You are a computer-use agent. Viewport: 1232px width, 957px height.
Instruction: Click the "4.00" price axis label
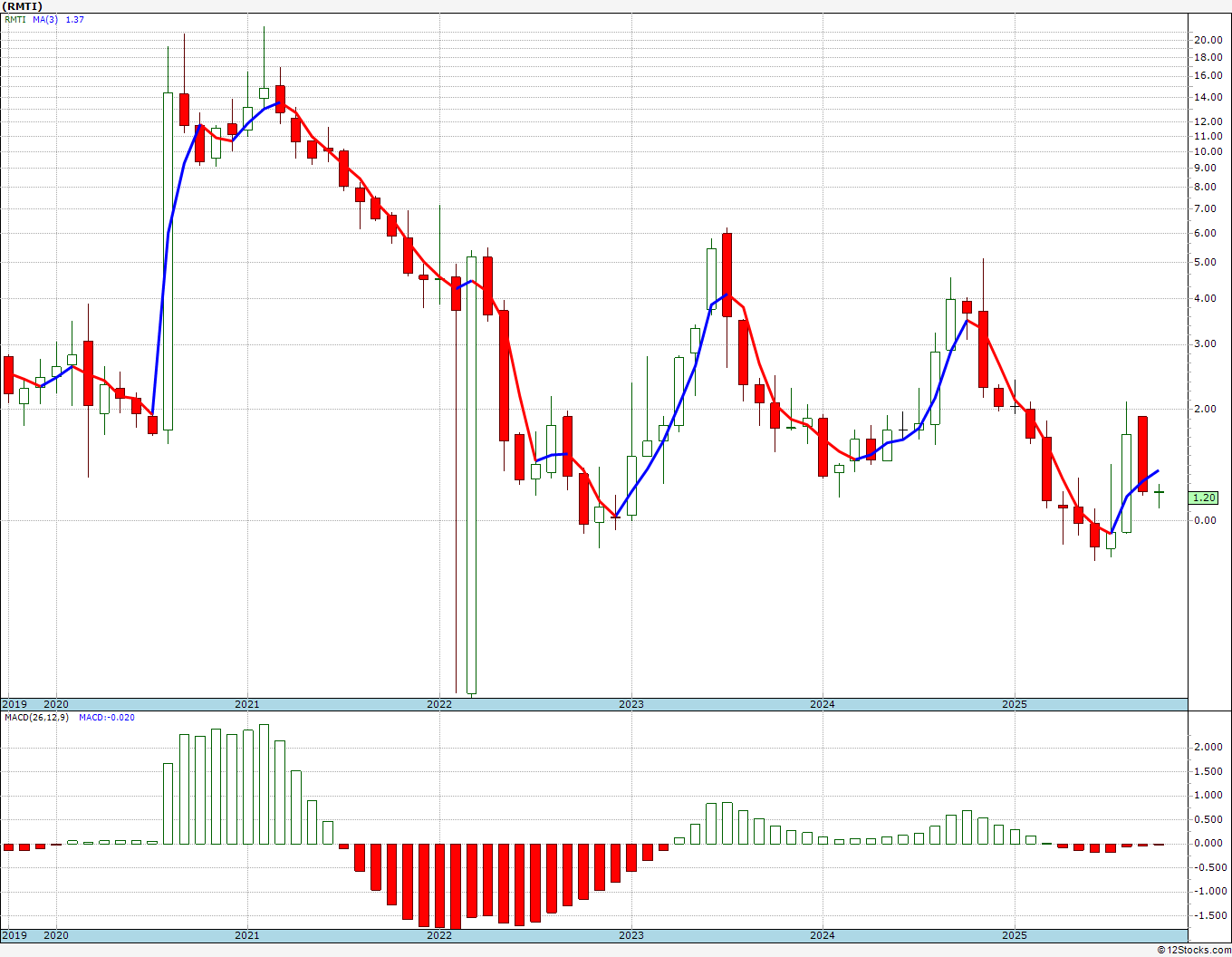pyautogui.click(x=1206, y=298)
